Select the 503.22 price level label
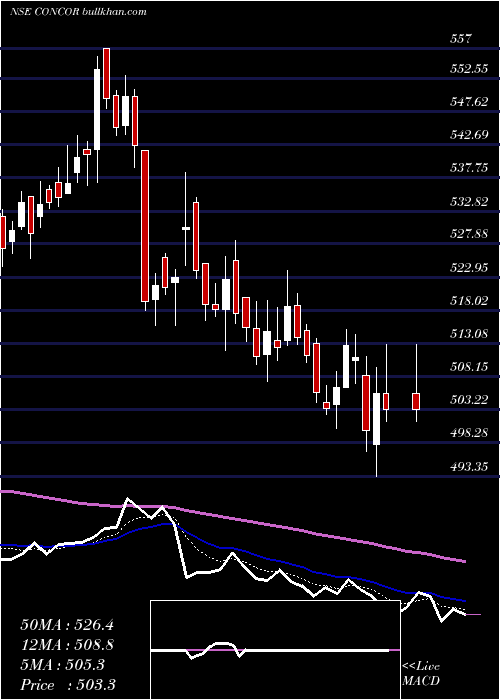Viewport: 500px width, 700px height. 469,400
